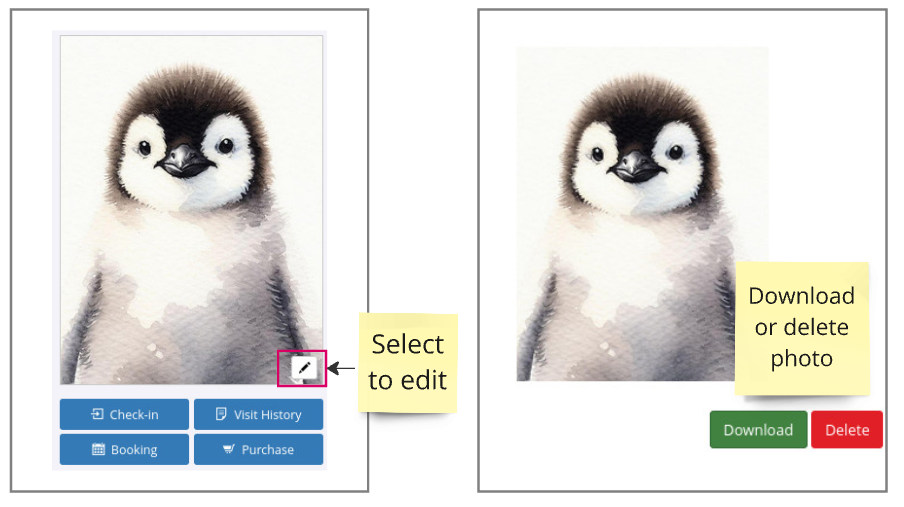Click the enlarged penguin photo on the right
Image resolution: width=904 pixels, height=507 pixels.
pos(642,214)
